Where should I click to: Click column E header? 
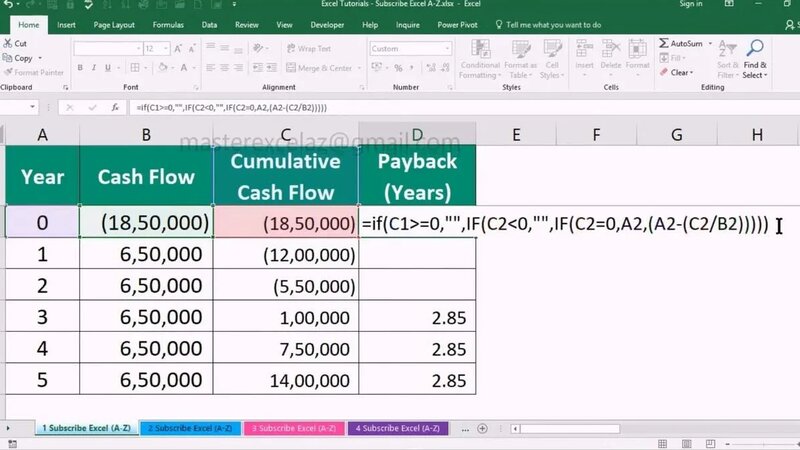pos(516,135)
